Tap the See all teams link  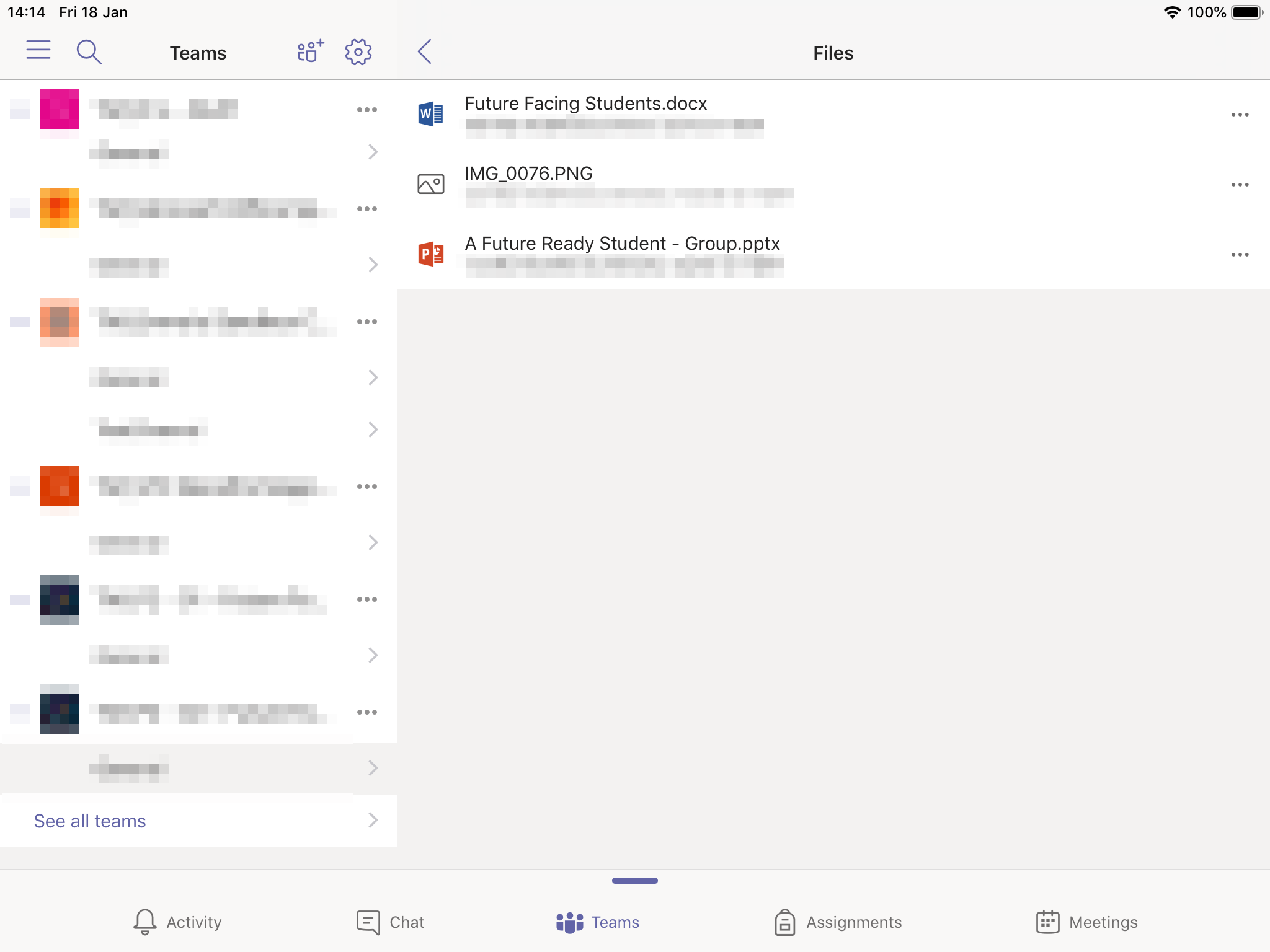[90, 821]
